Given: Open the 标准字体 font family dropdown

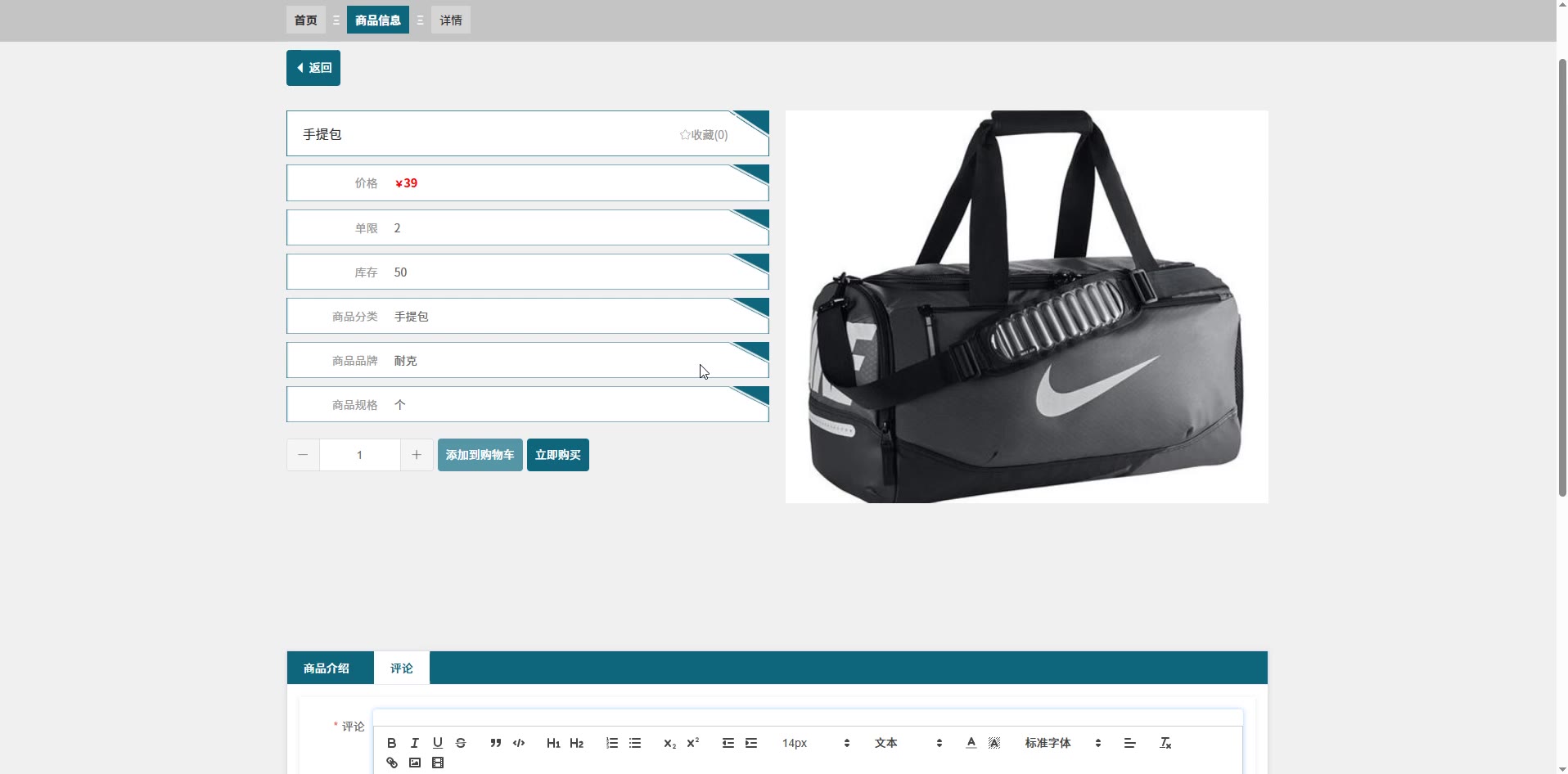Looking at the screenshot, I should tap(1062, 743).
